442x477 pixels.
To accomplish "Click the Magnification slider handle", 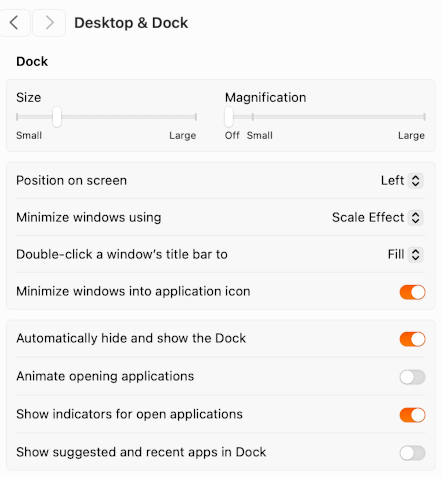I will 229,117.
